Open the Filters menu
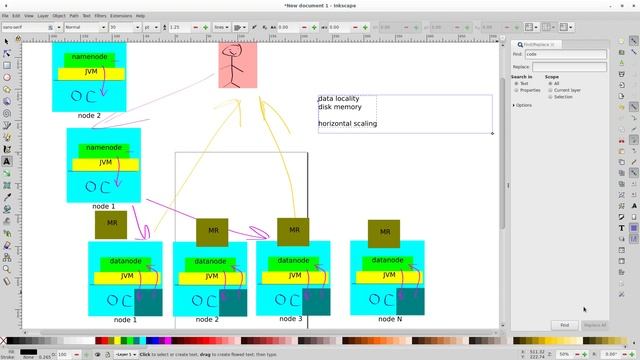 100,16
